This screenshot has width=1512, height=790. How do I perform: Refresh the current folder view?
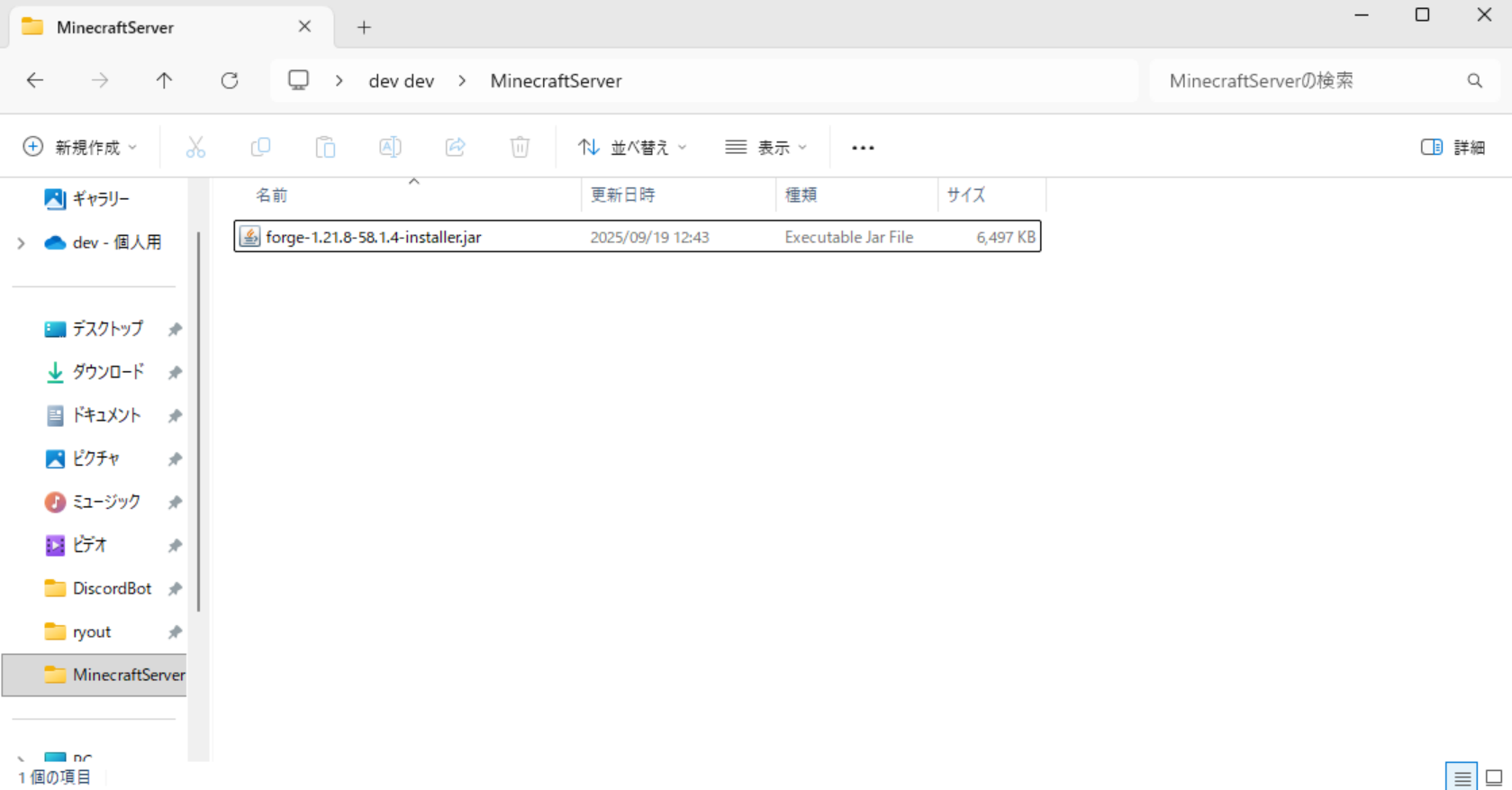click(230, 81)
